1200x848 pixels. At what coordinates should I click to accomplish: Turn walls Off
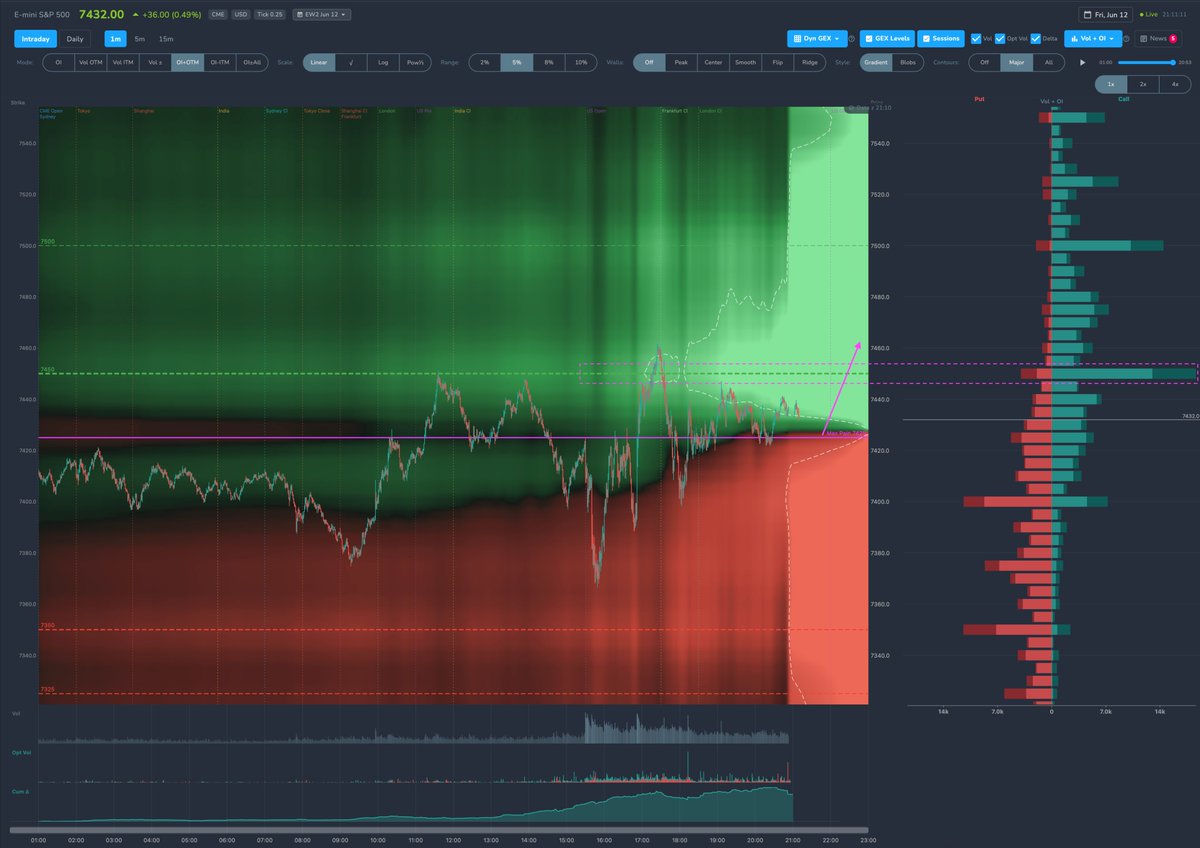pyautogui.click(x=649, y=62)
